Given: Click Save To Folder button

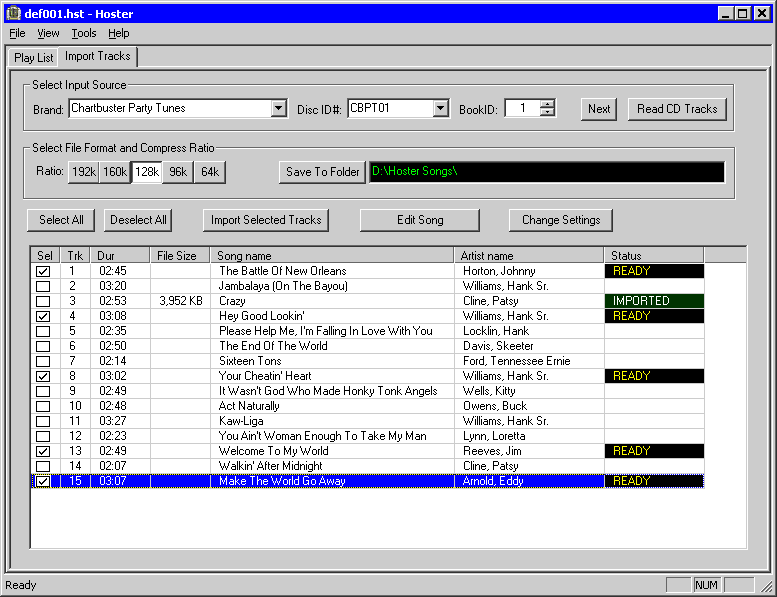Looking at the screenshot, I should pyautogui.click(x=322, y=172).
